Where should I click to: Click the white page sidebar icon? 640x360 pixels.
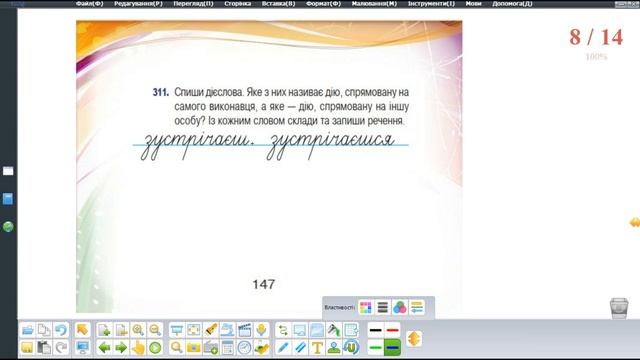pyautogui.click(x=8, y=171)
